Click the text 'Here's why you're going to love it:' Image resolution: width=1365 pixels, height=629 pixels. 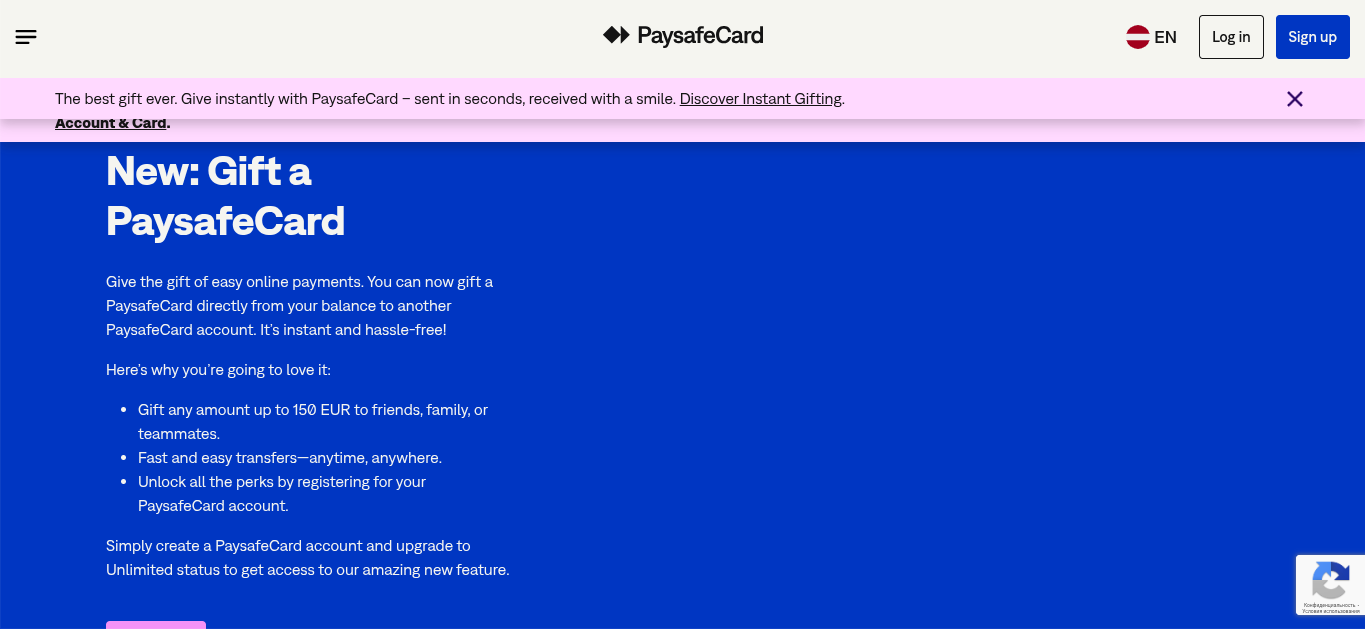point(218,370)
